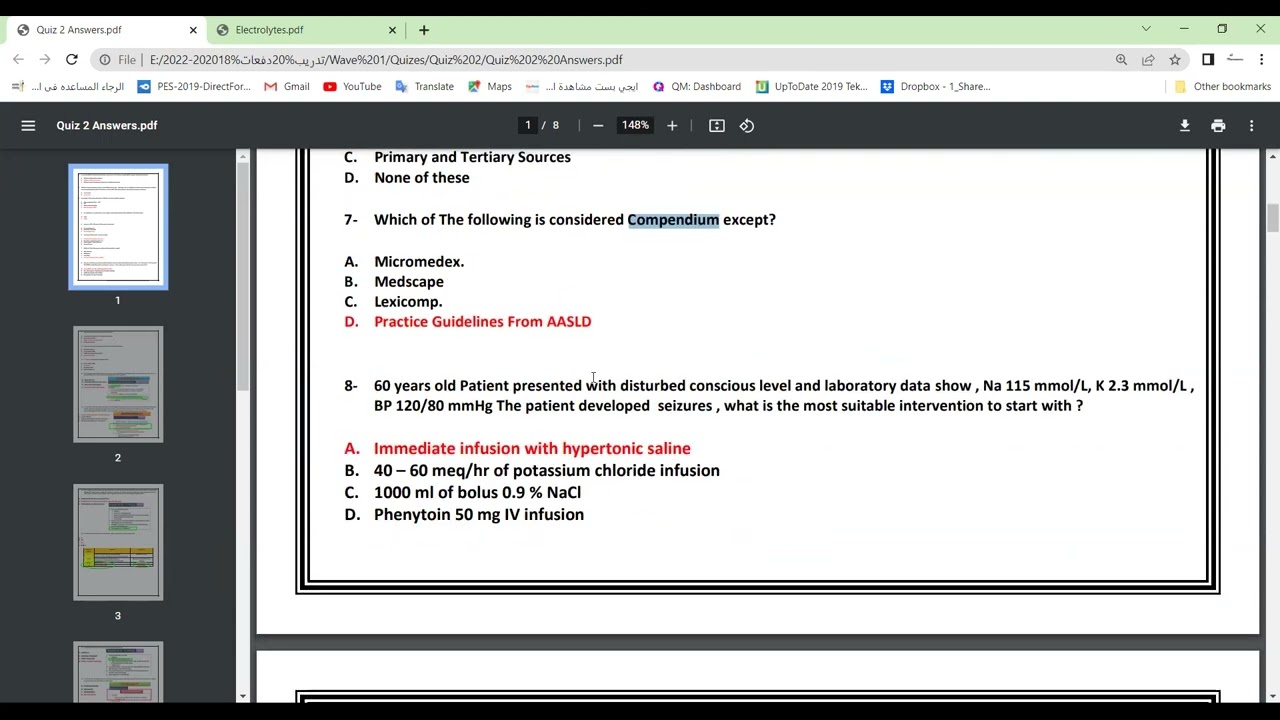This screenshot has height=720, width=1280.
Task: Select page 3 thumbnail
Action: click(x=118, y=543)
